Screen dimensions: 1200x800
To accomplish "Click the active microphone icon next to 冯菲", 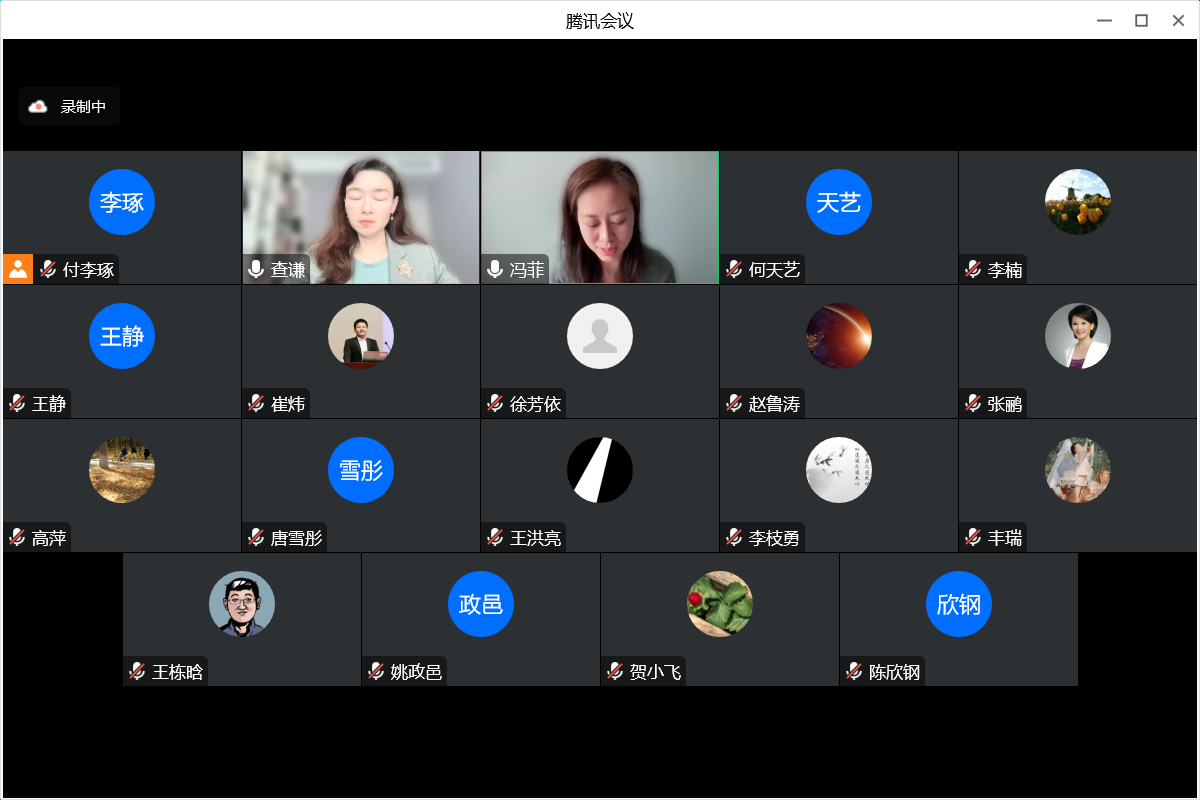I will coord(496,269).
